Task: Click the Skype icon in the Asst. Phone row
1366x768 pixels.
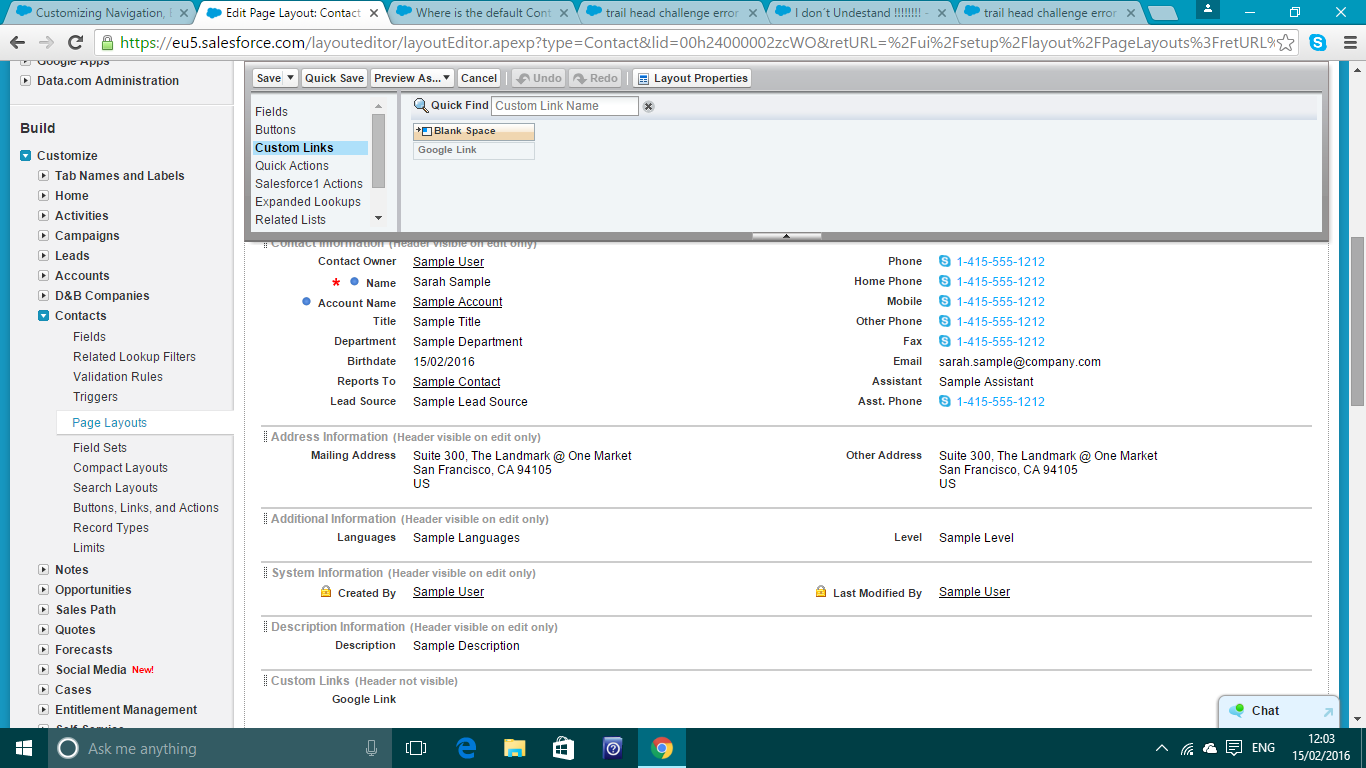Action: (x=945, y=402)
